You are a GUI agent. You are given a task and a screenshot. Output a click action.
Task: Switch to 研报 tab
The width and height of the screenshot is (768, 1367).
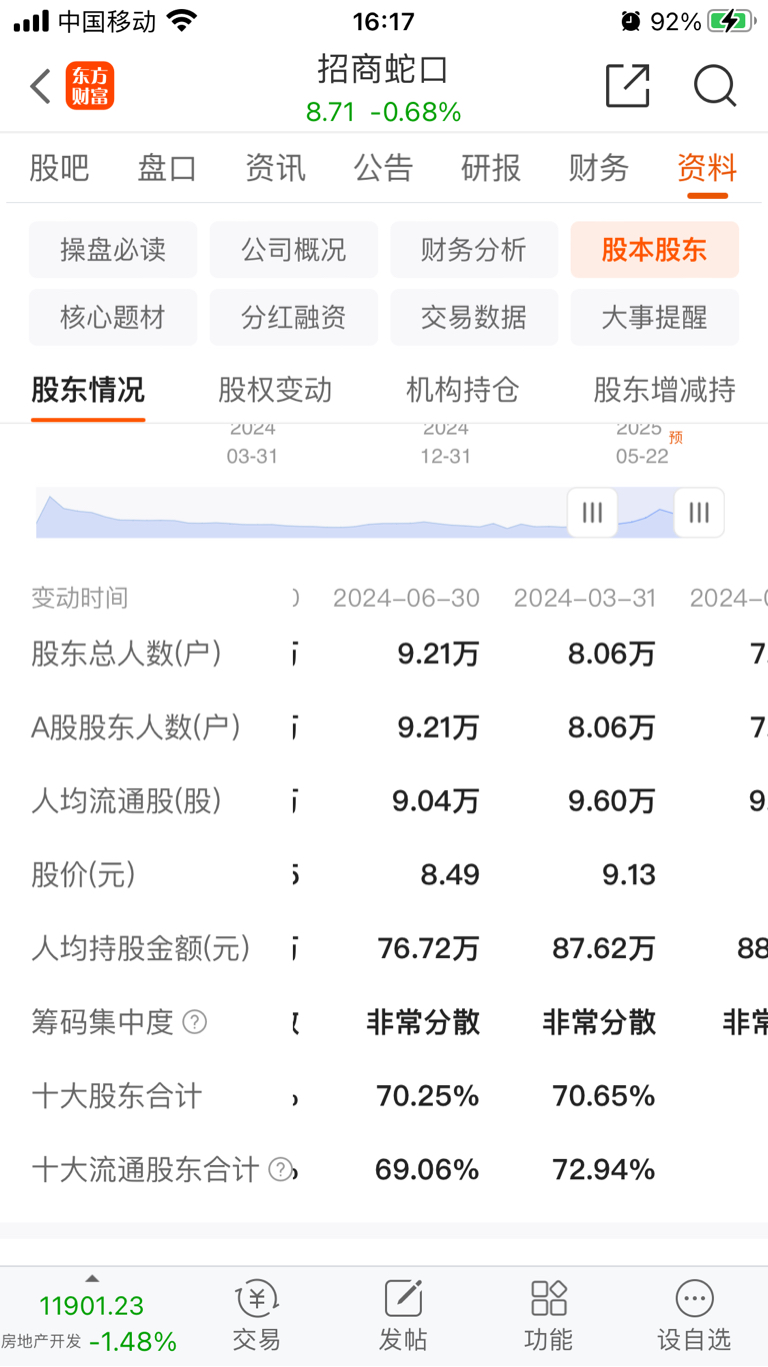click(491, 167)
